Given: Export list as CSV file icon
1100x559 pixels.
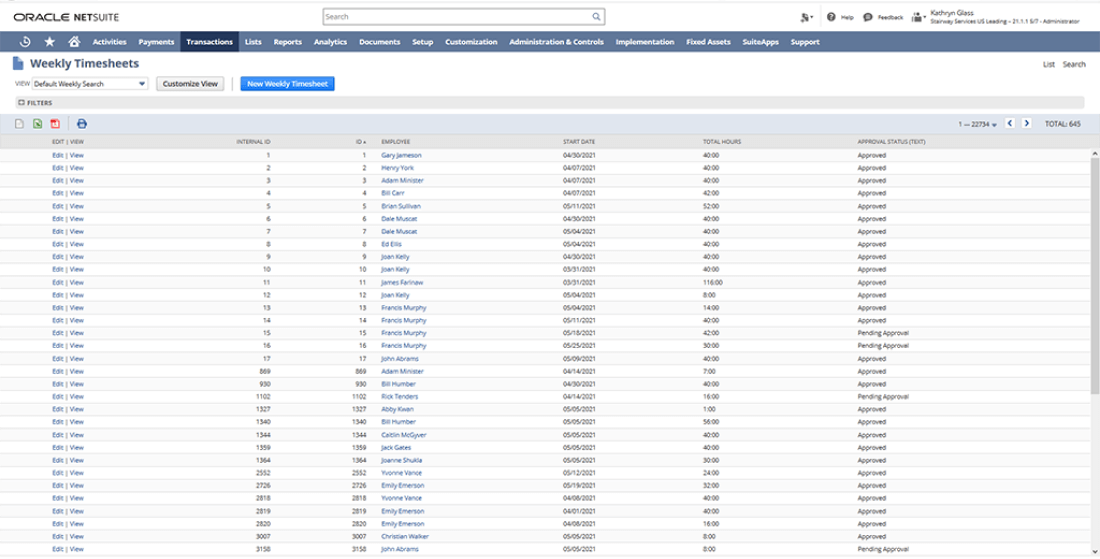Looking at the screenshot, I should tap(19, 124).
